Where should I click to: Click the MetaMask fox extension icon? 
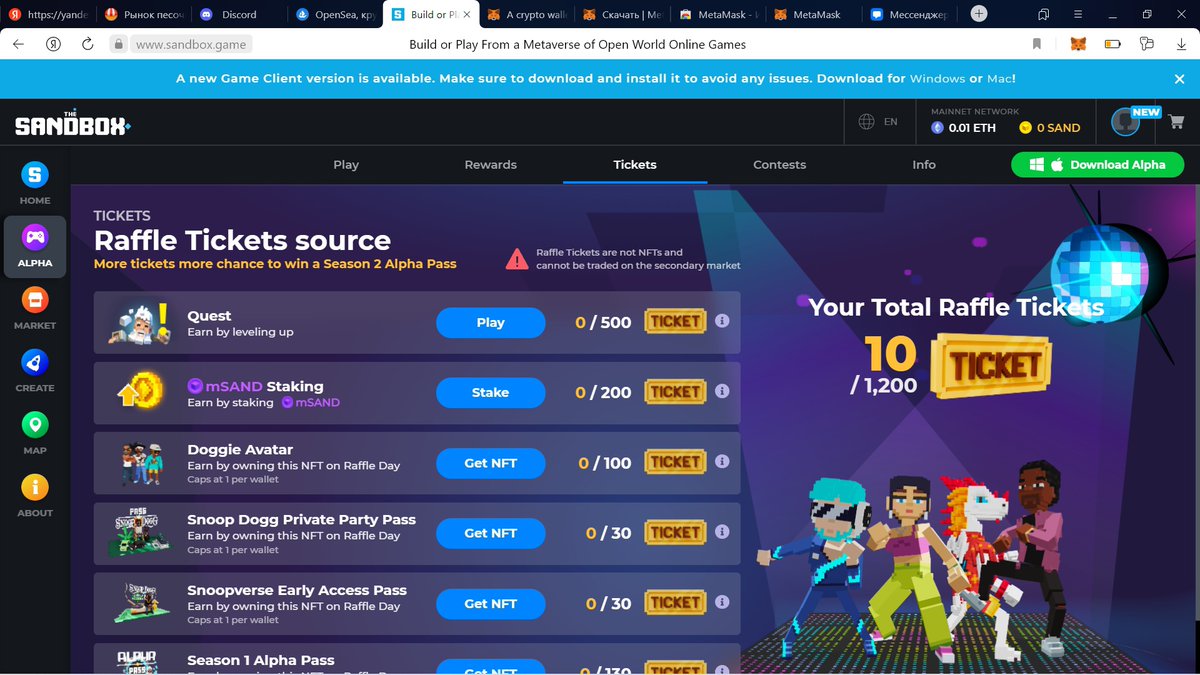1078,44
